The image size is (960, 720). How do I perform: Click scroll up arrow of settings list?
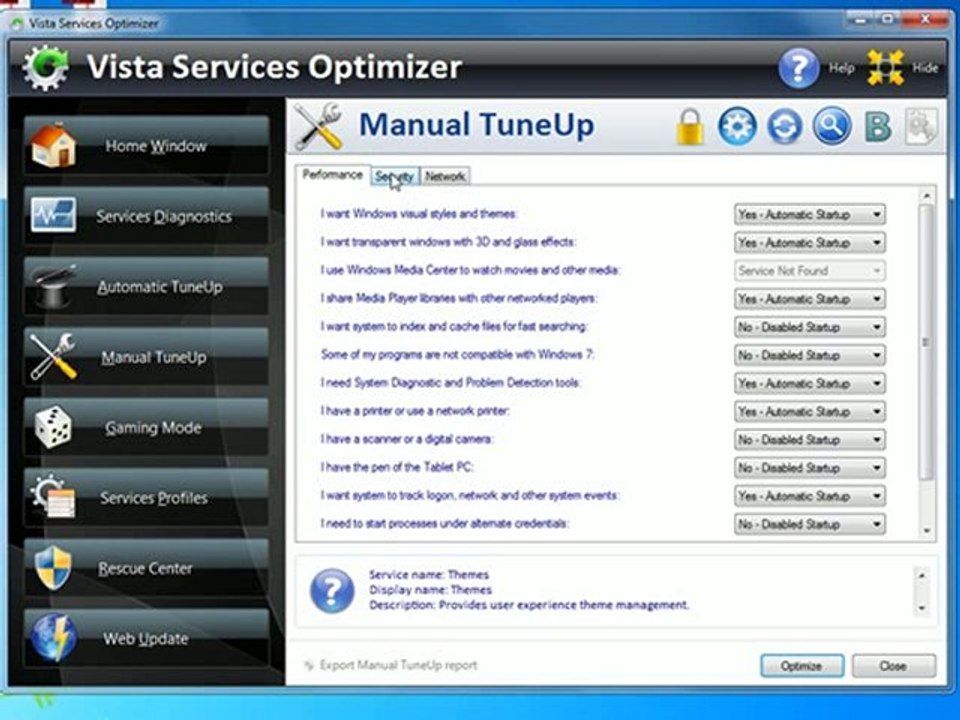click(926, 196)
